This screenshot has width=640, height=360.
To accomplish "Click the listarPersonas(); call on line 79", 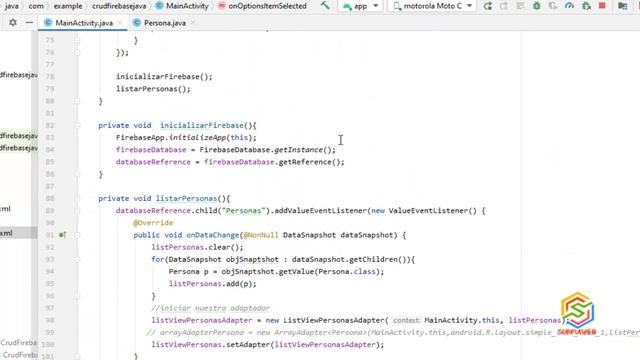I will [x=153, y=89].
